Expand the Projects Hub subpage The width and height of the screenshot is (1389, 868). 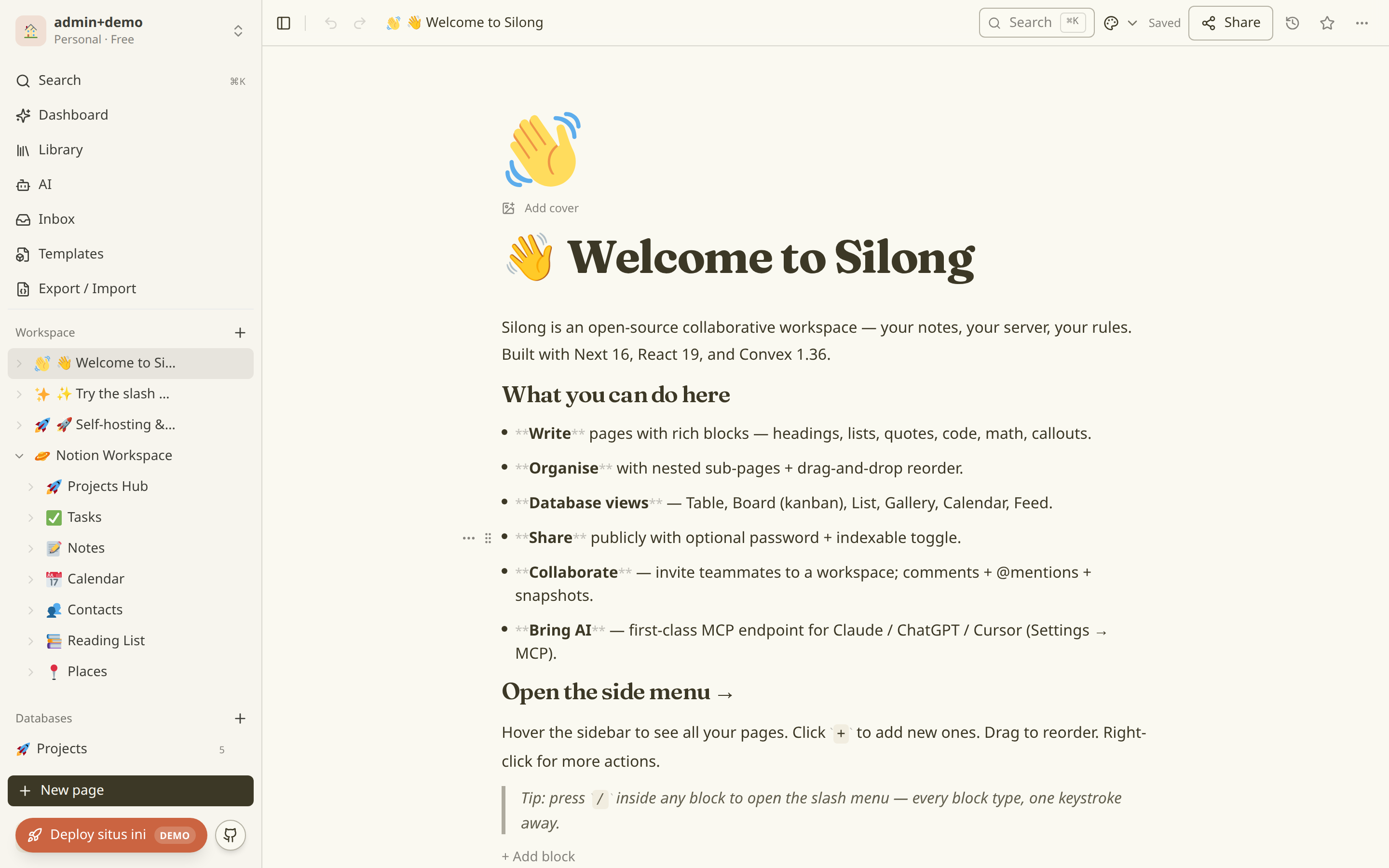click(31, 487)
